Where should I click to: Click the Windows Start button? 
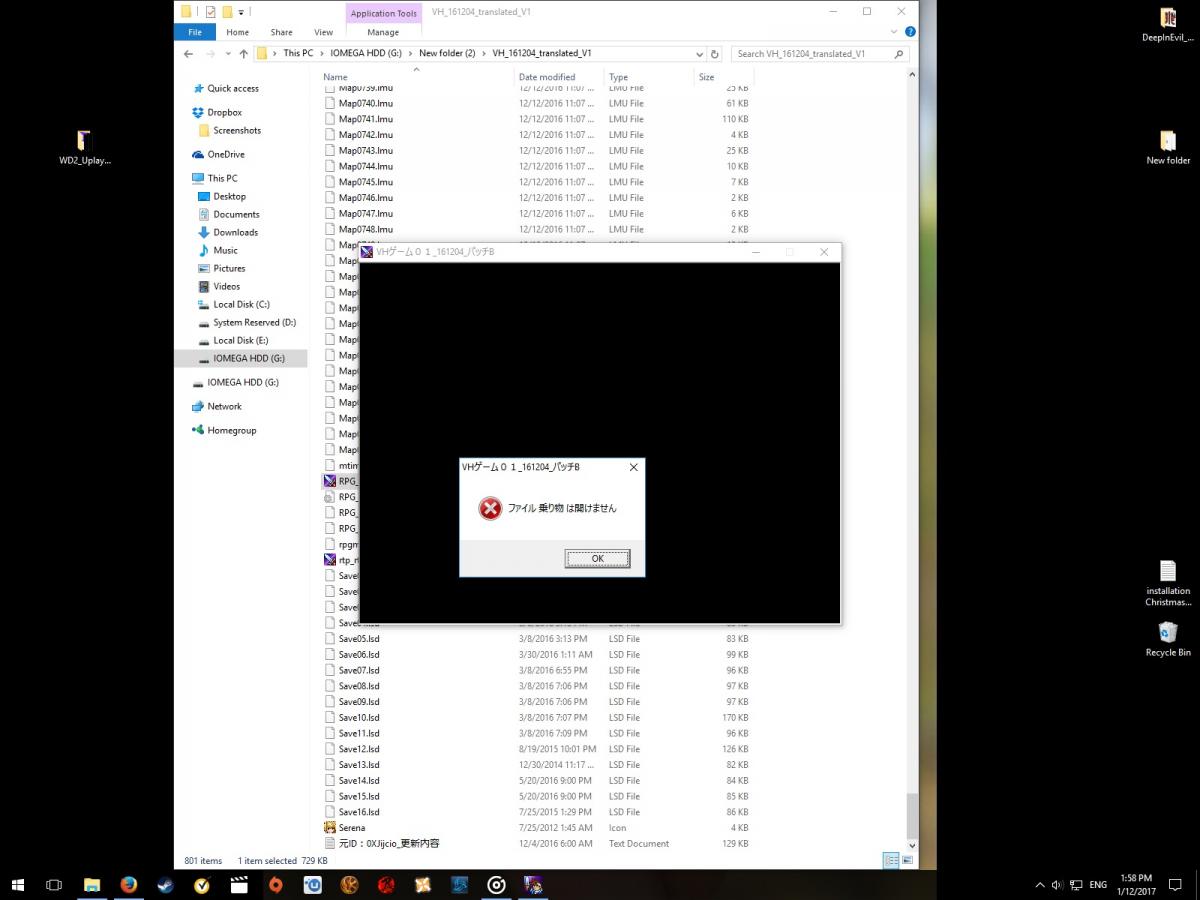(18, 885)
